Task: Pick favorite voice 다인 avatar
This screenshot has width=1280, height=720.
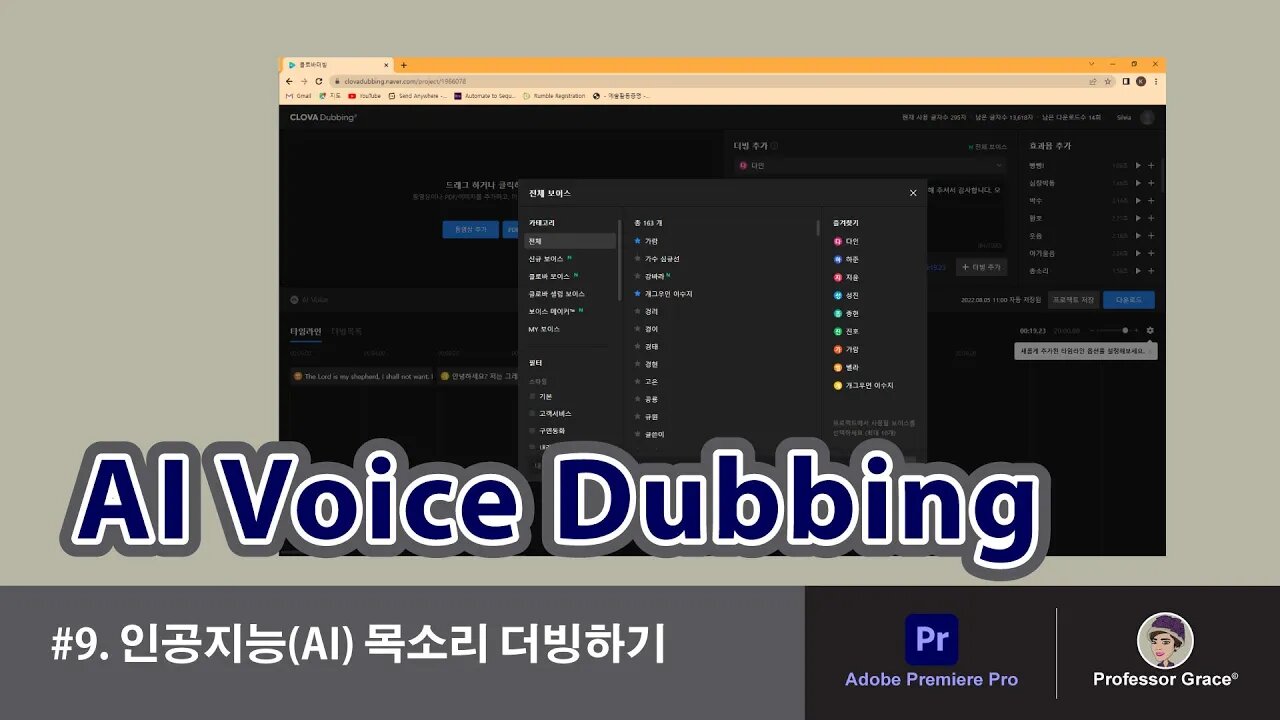Action: pyautogui.click(x=838, y=241)
